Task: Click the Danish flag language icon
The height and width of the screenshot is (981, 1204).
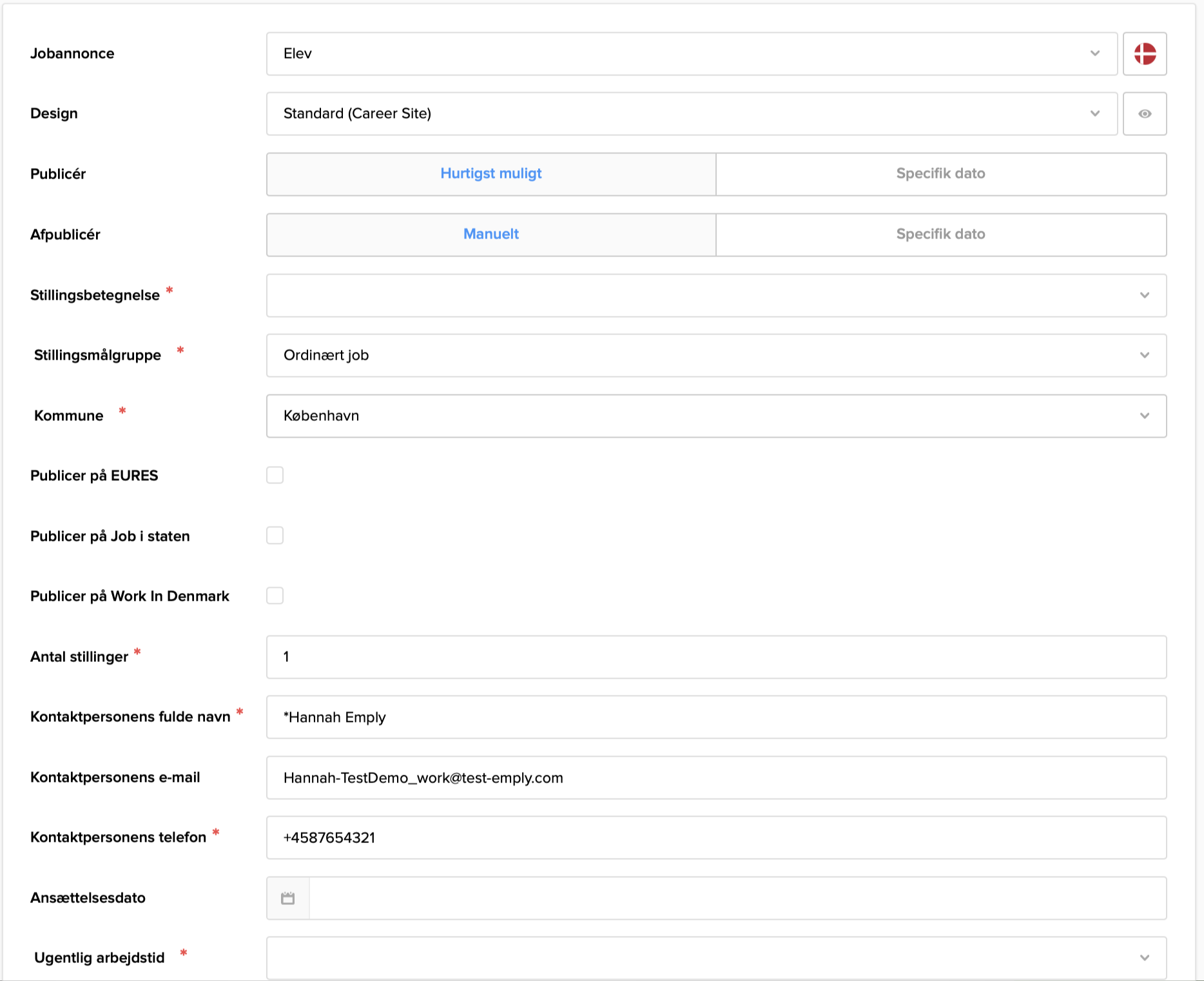Action: coord(1144,53)
